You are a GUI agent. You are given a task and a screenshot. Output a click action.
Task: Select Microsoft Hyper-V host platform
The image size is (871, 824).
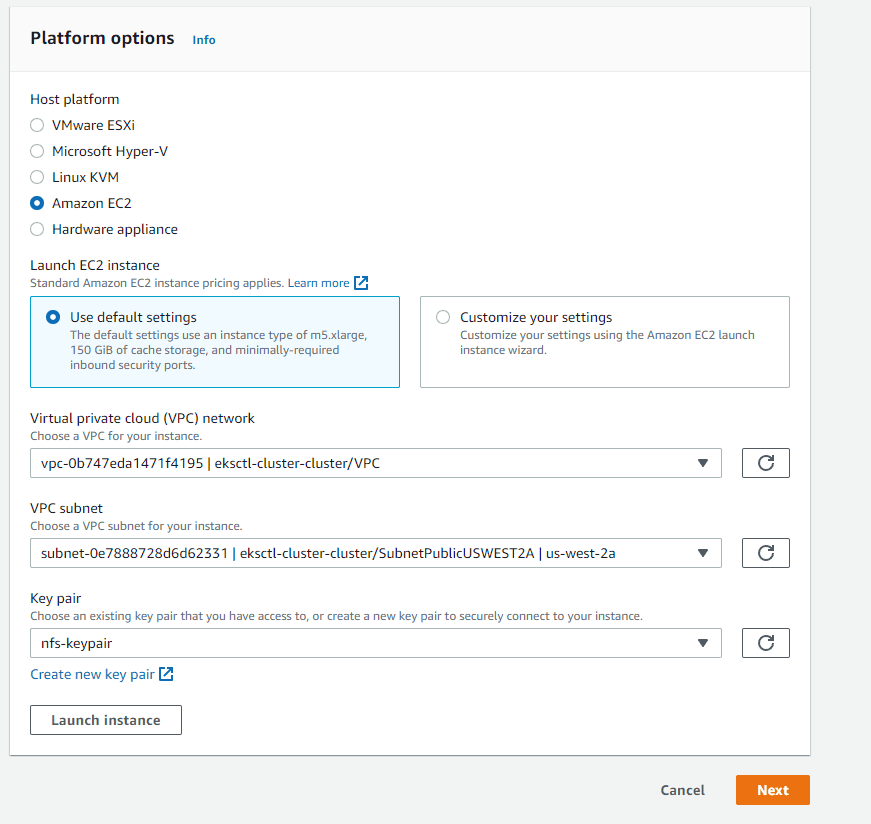(37, 151)
